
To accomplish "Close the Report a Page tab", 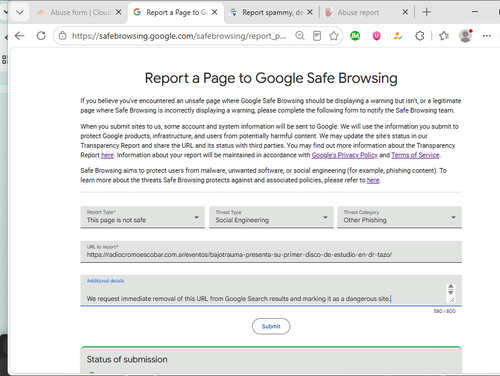I will click(x=215, y=12).
